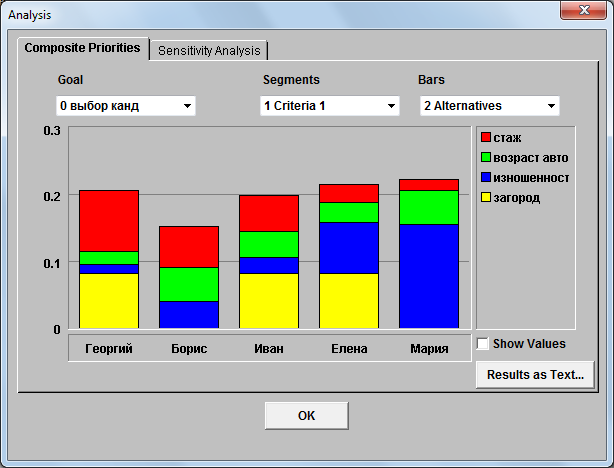Click the 'Results as Text...' button
This screenshot has width=614, height=468.
(535, 375)
